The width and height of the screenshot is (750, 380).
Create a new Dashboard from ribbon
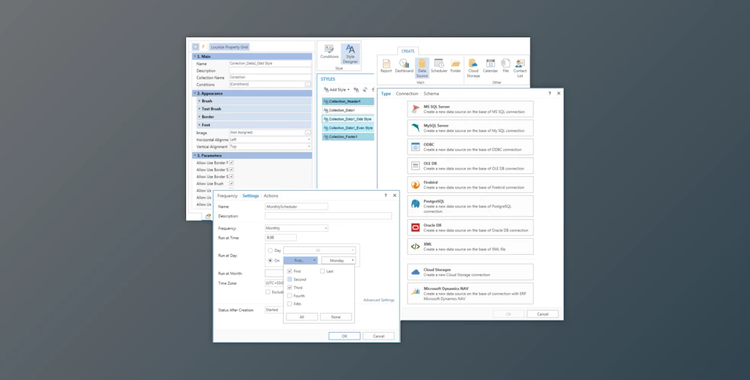click(404, 66)
